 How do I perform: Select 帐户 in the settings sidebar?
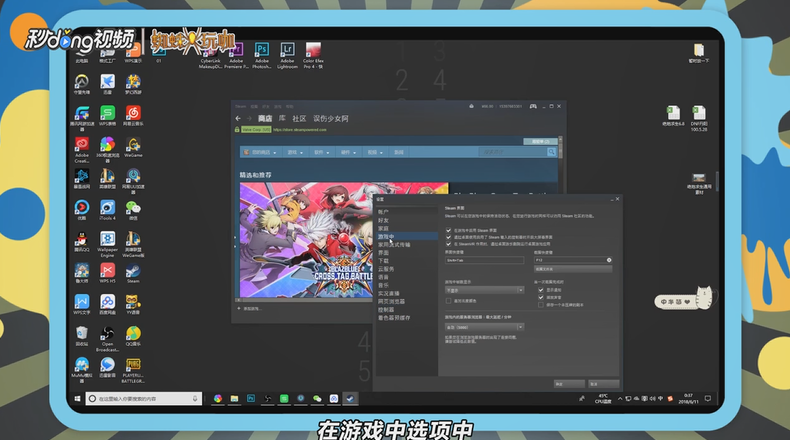click(383, 212)
